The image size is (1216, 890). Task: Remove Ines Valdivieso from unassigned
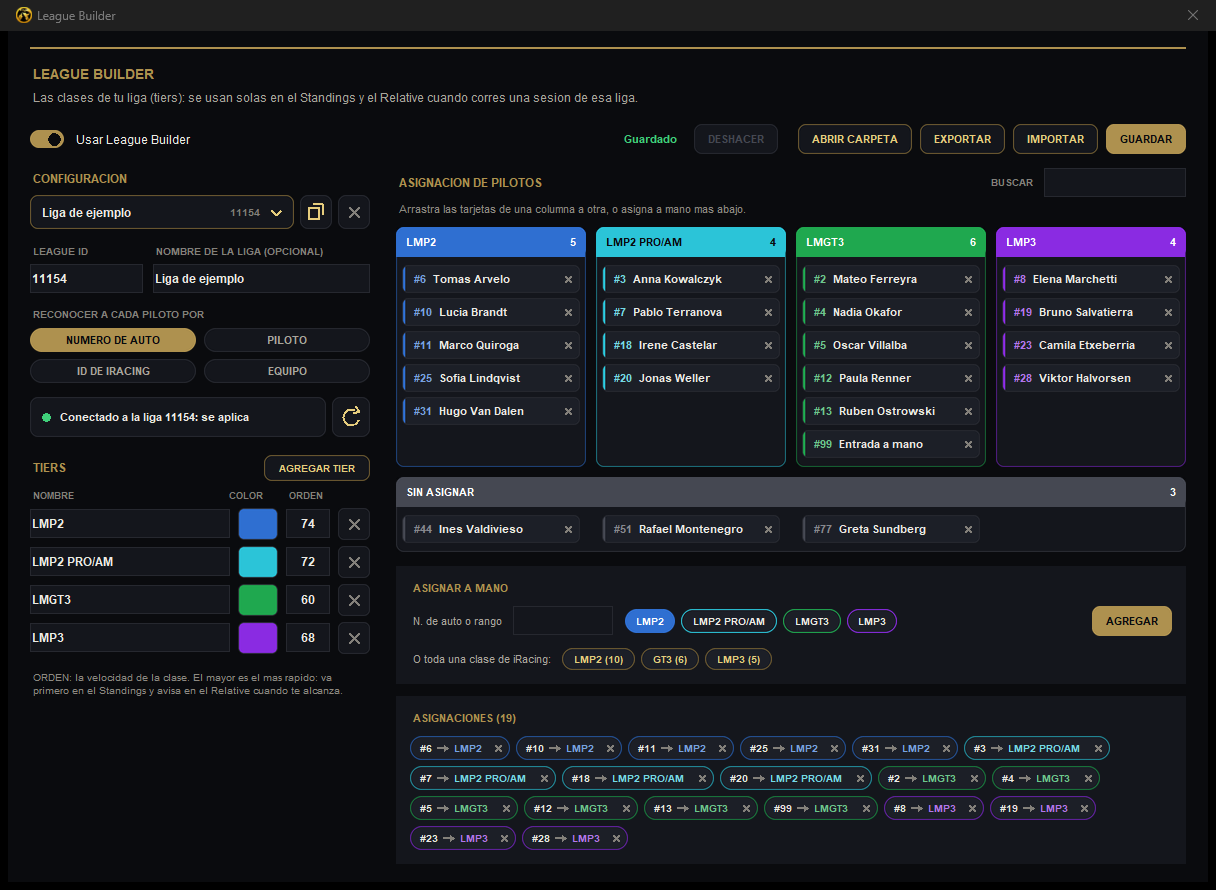[568, 529]
